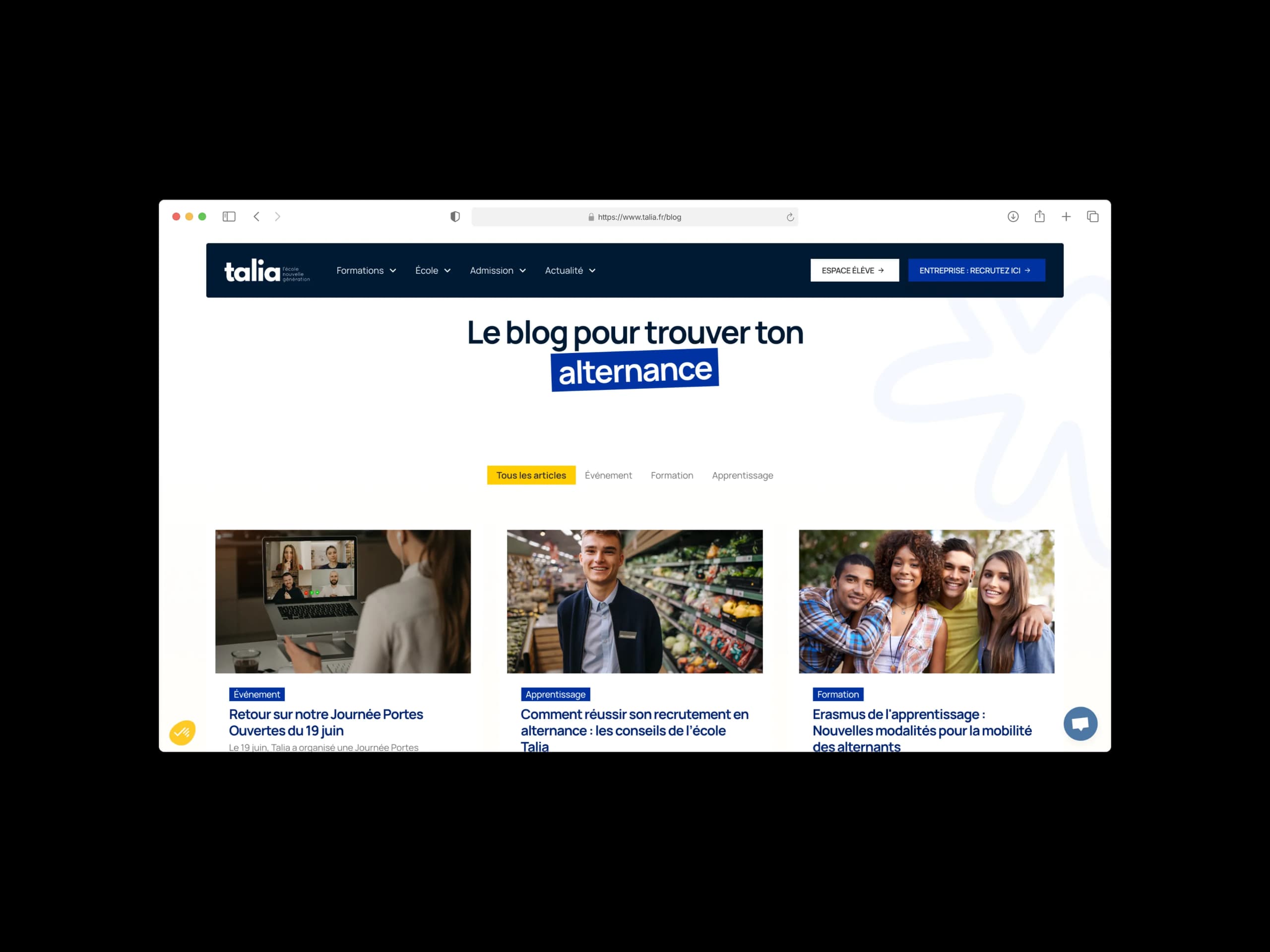Expand the Actualité dropdown menu
Viewport: 1270px width, 952px height.
[x=570, y=270]
